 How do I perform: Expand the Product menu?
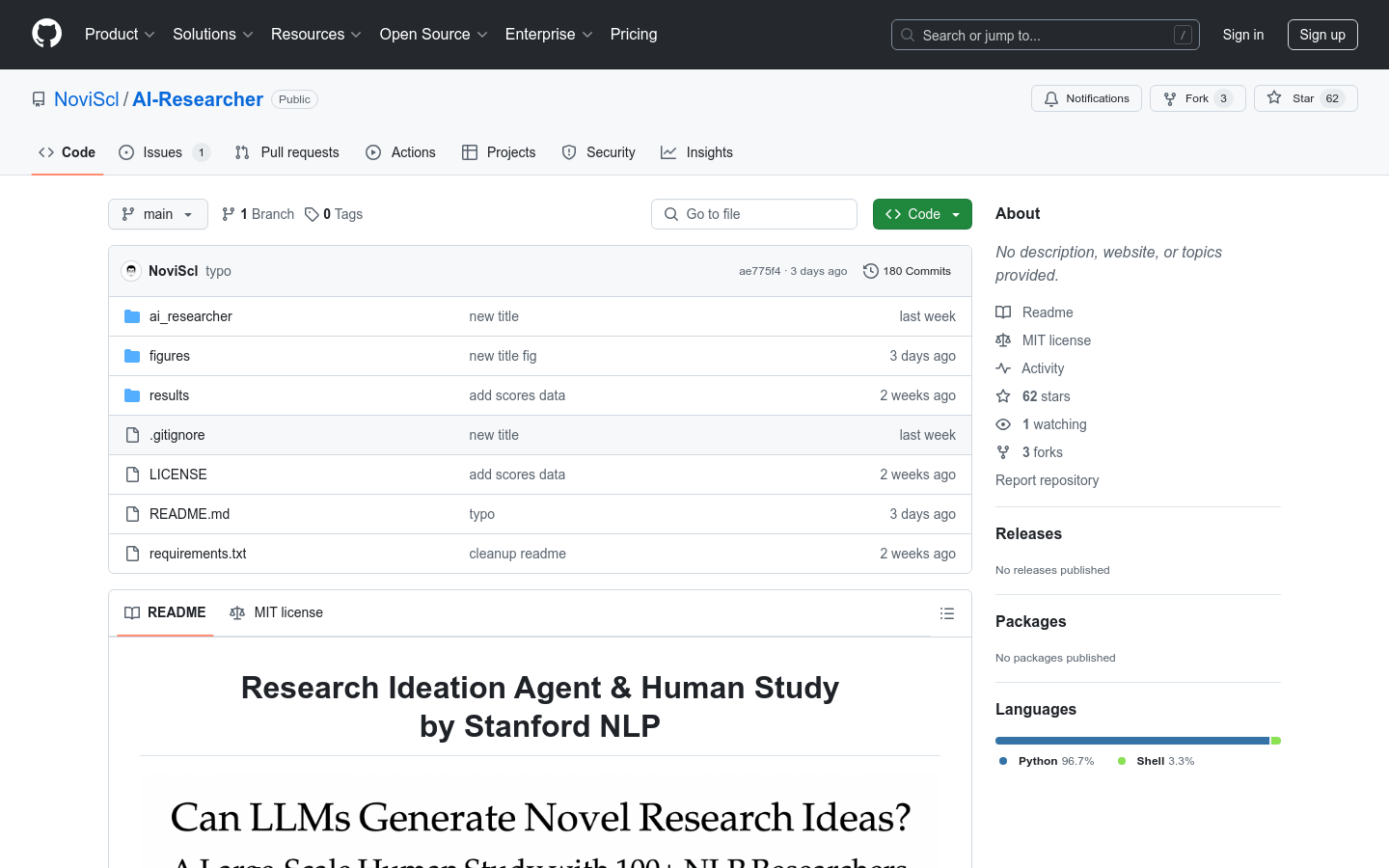point(120,35)
